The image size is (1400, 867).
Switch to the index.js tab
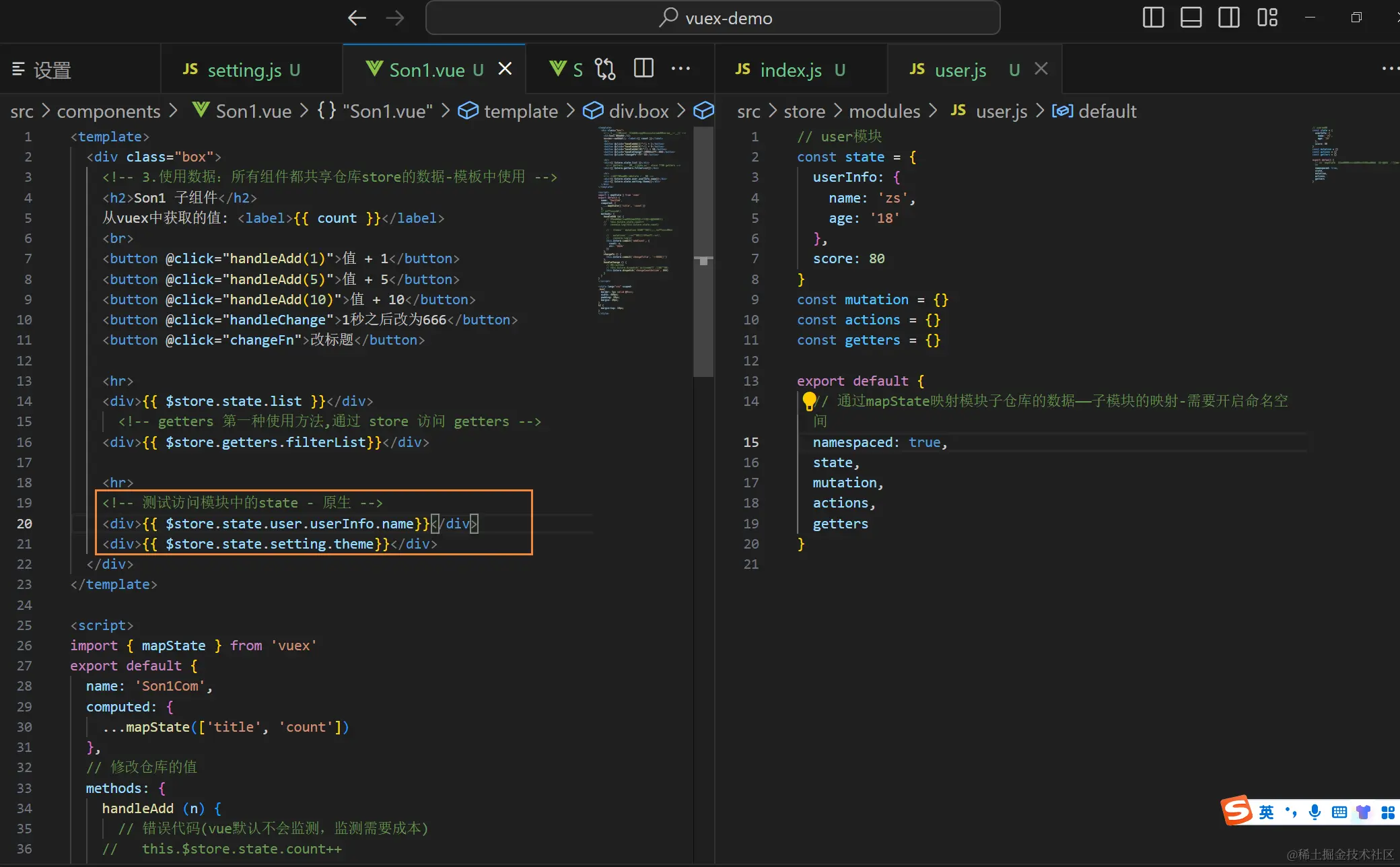click(801, 69)
